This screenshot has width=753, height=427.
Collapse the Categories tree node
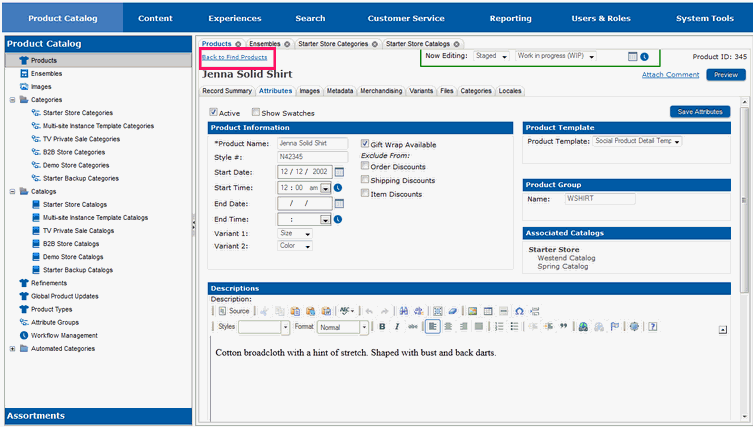(x=12, y=100)
